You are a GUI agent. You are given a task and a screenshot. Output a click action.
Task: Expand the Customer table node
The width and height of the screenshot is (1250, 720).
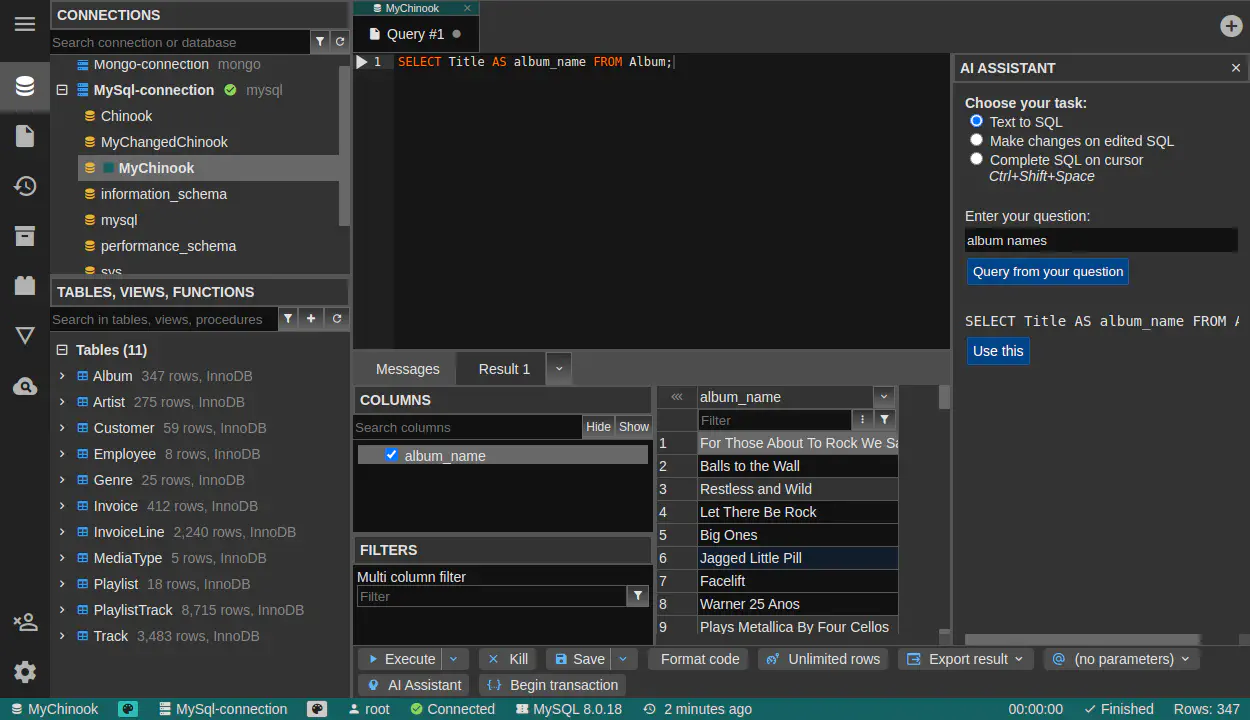[x=62, y=428]
